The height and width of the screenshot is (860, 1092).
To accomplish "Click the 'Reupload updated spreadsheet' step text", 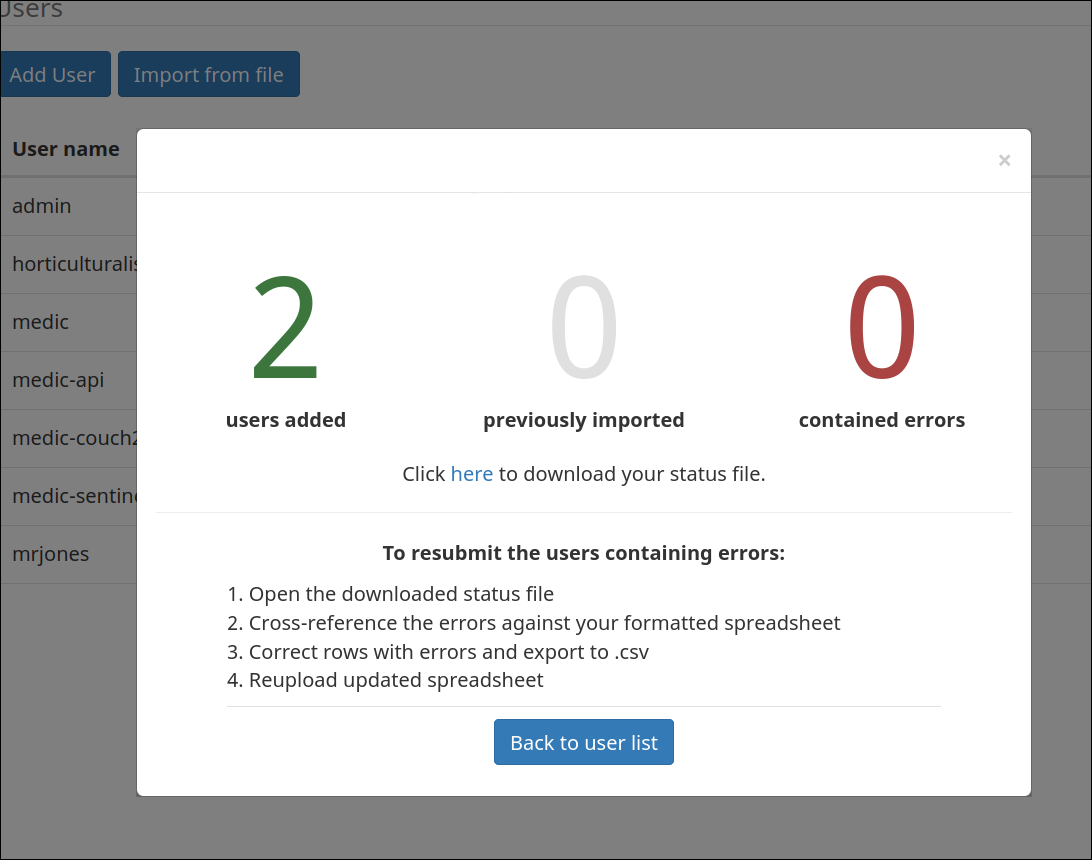I will click(396, 680).
